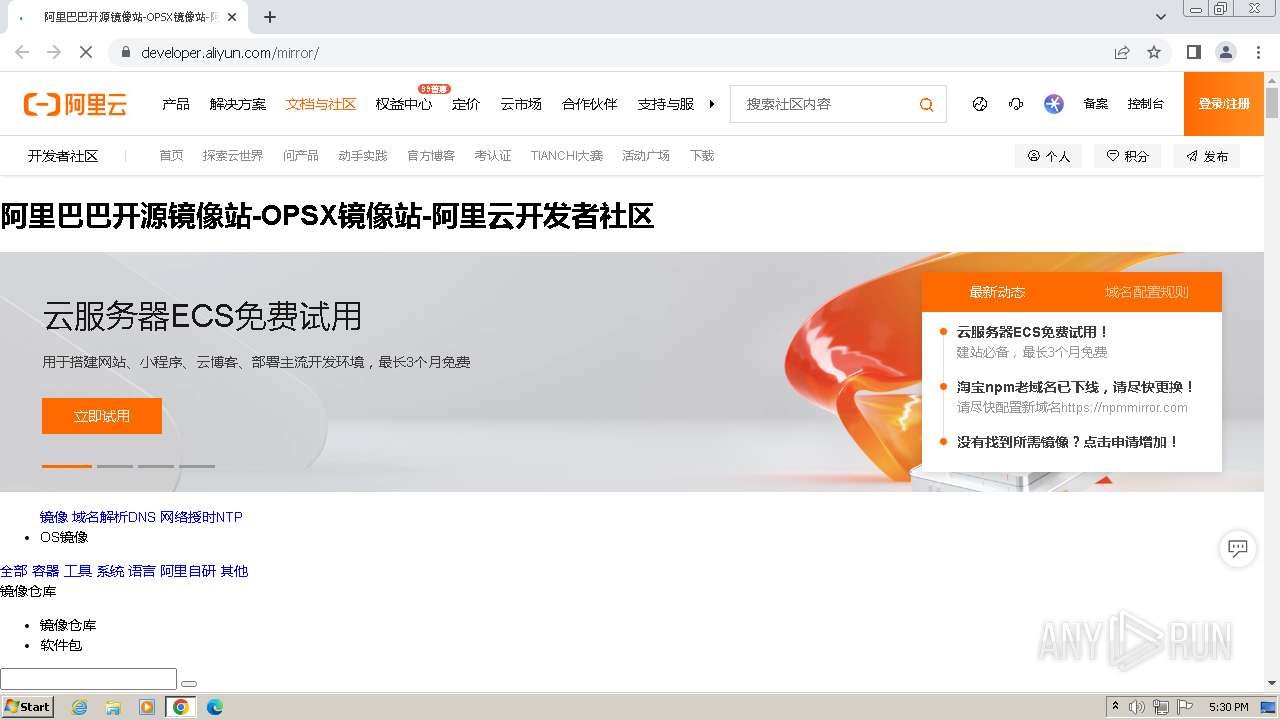Expand the tab search dropdown arrow
Image resolution: width=1280 pixels, height=720 pixels.
coord(1160,17)
